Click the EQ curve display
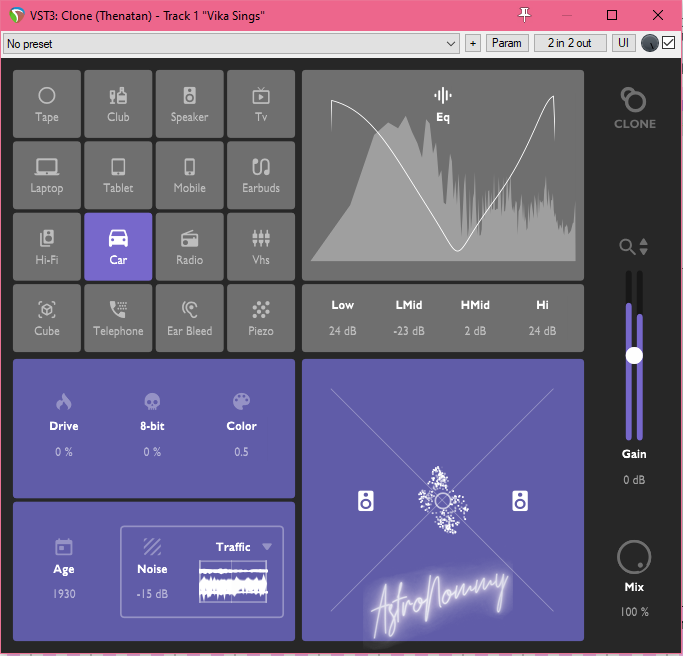The image size is (683, 656). [x=443, y=176]
